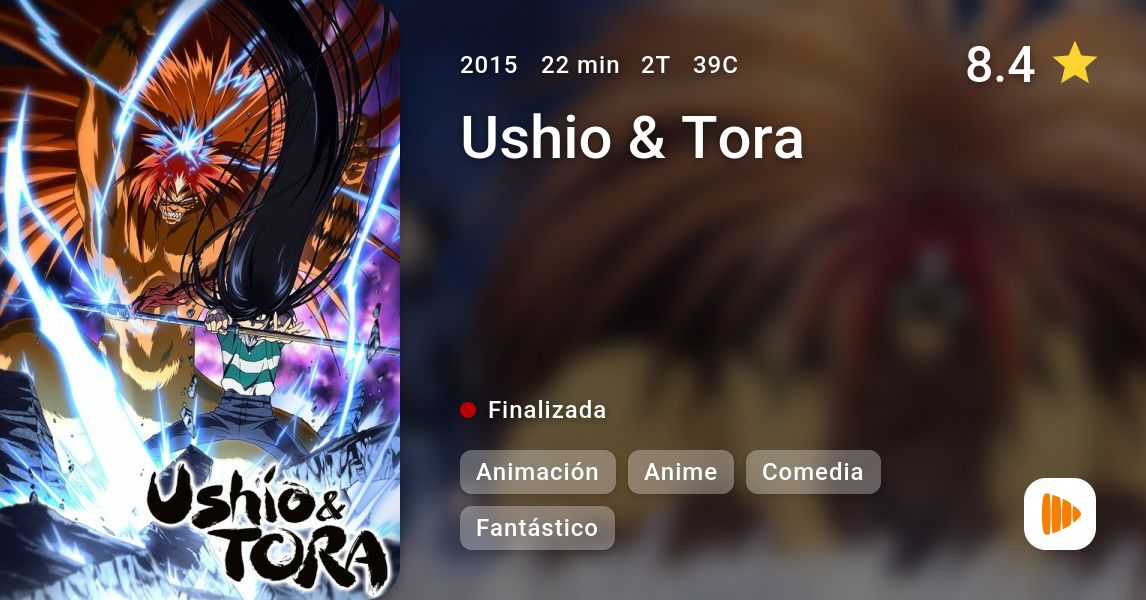Viewport: 1146px width, 600px height.
Task: Click the Ushio & Tora logo on poster
Action: point(267,526)
